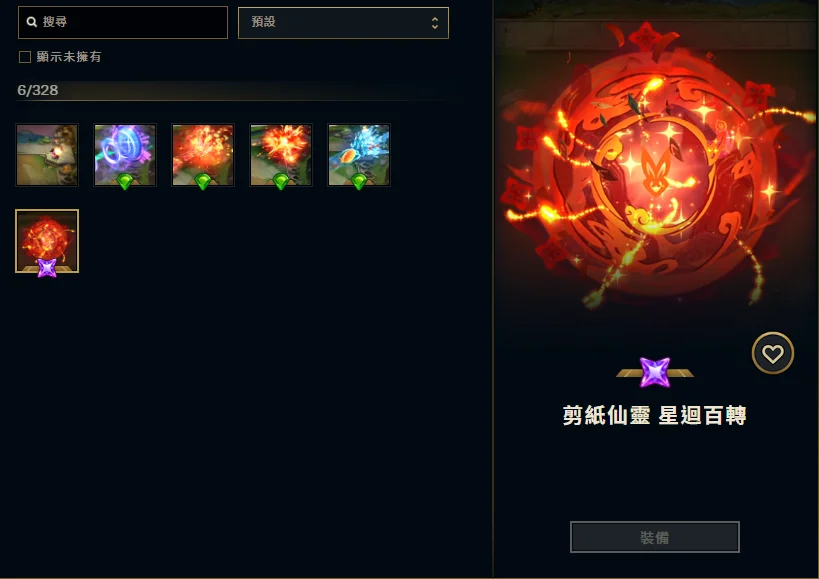Click the magnifier search icon
The width and height of the screenshot is (819, 579).
(x=32, y=22)
